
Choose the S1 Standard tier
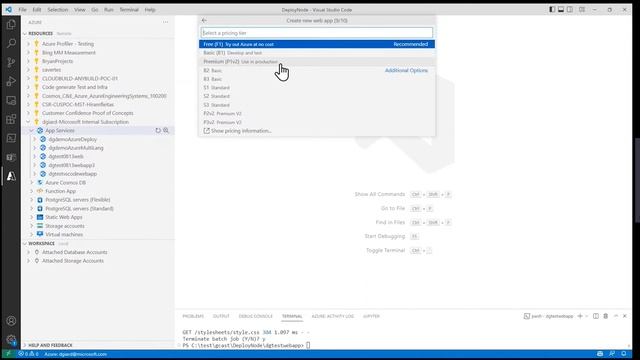click(x=317, y=88)
